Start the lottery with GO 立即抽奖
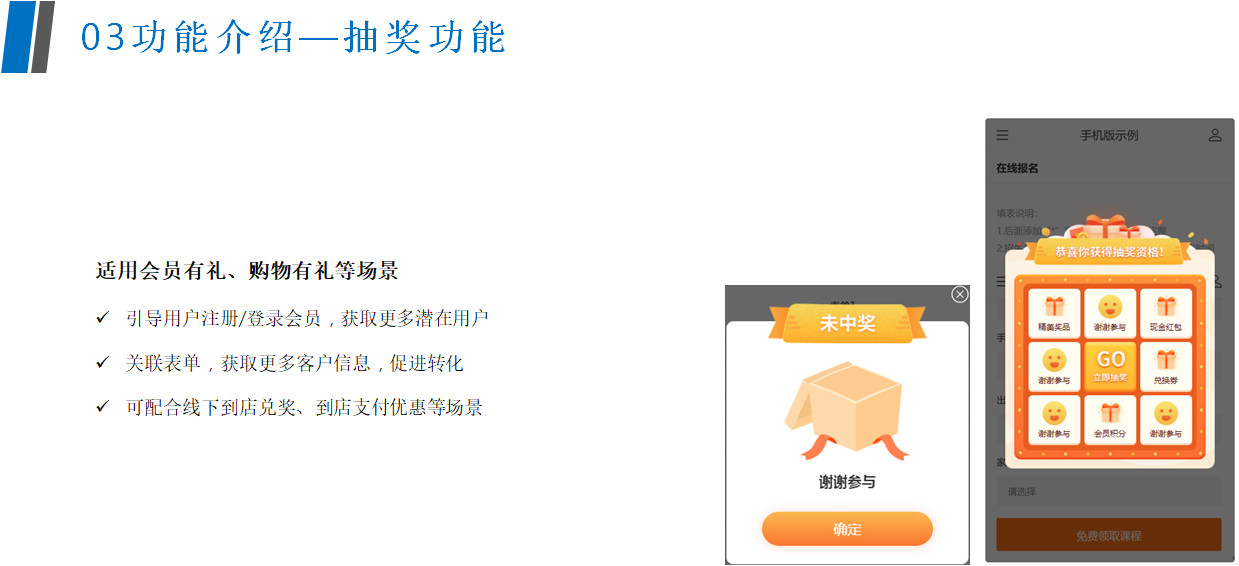 [1110, 366]
